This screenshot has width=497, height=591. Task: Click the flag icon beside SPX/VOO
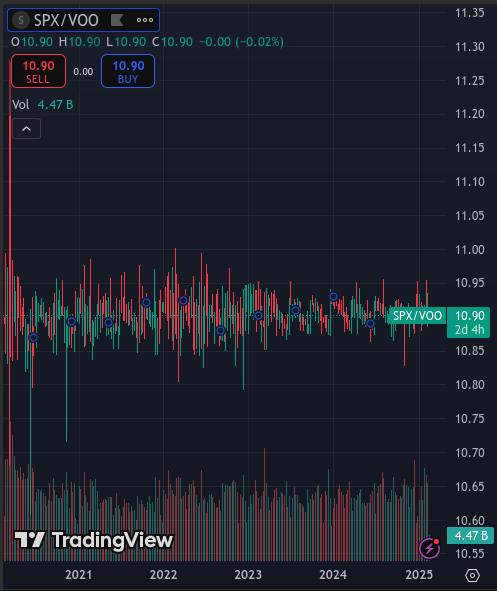point(117,20)
